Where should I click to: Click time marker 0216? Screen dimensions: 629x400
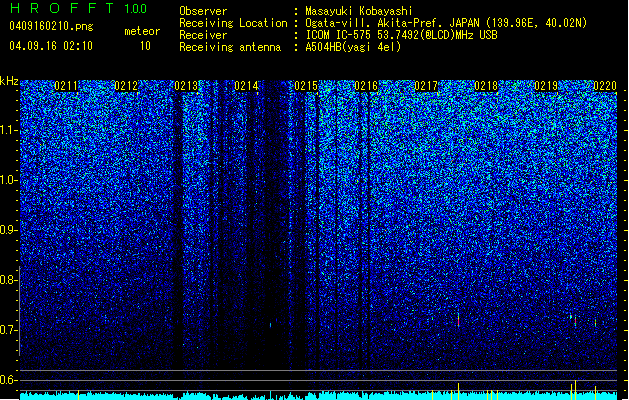(366, 86)
